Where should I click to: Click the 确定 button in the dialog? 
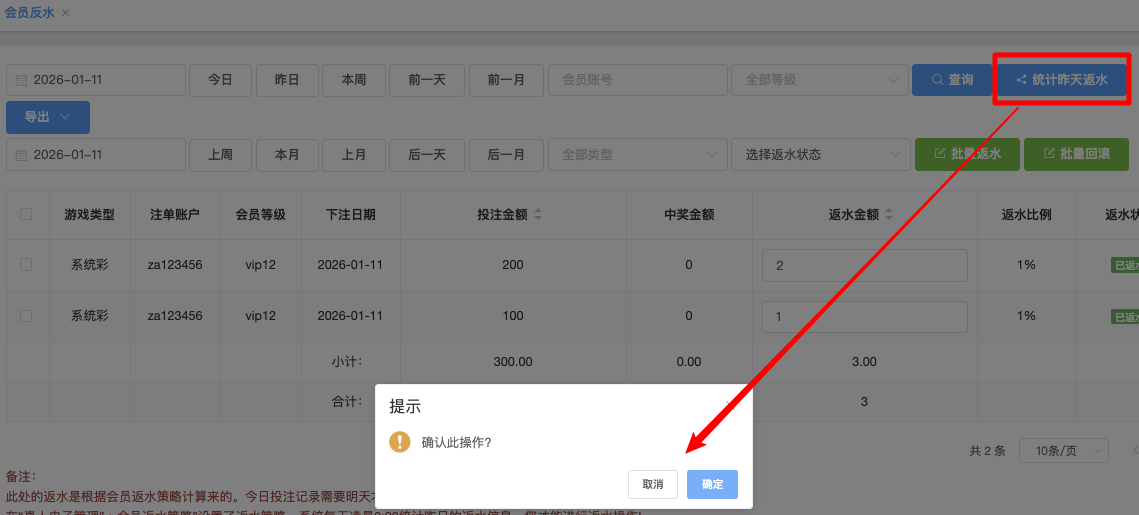(712, 484)
